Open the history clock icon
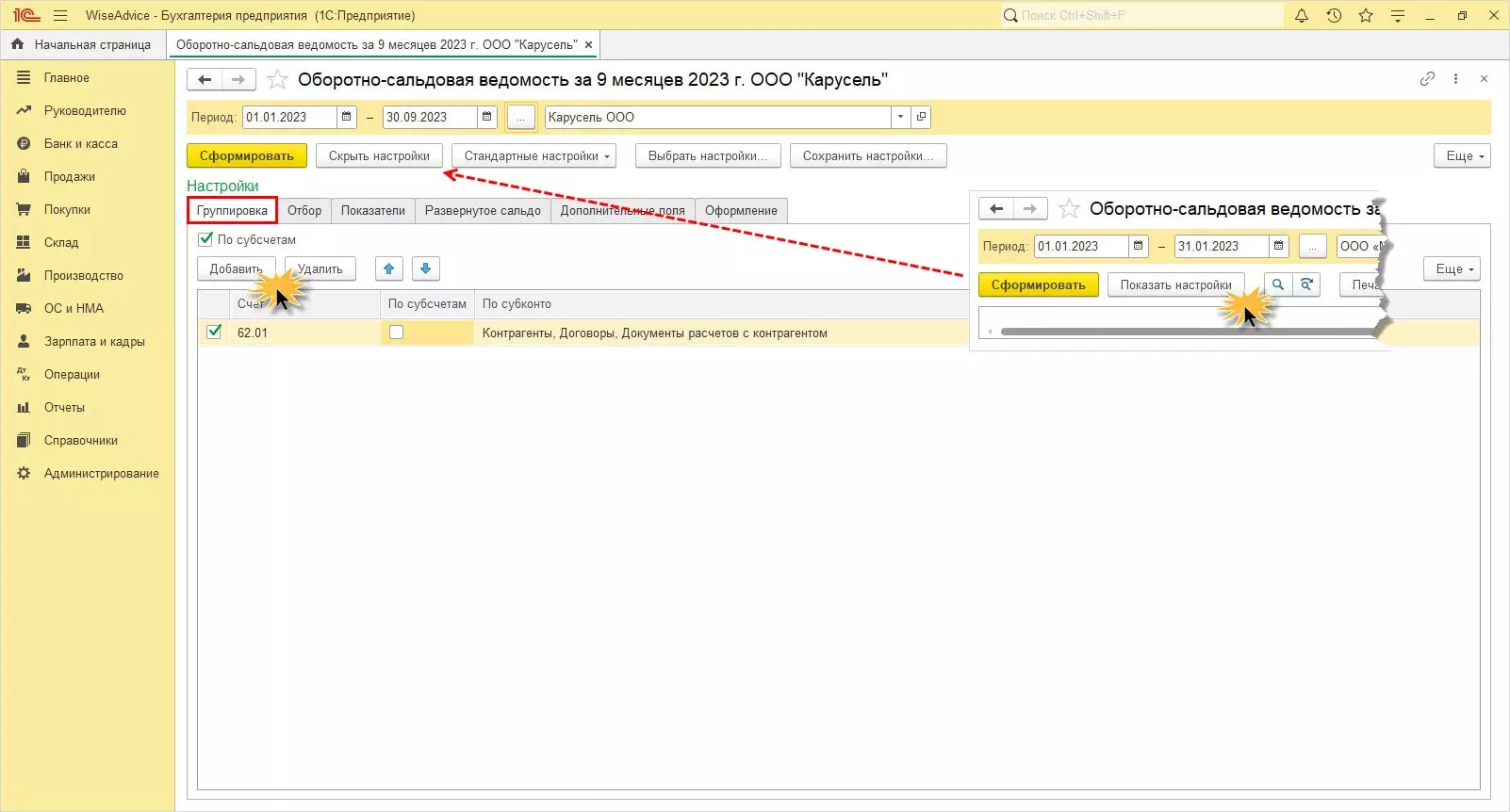 (x=1334, y=15)
